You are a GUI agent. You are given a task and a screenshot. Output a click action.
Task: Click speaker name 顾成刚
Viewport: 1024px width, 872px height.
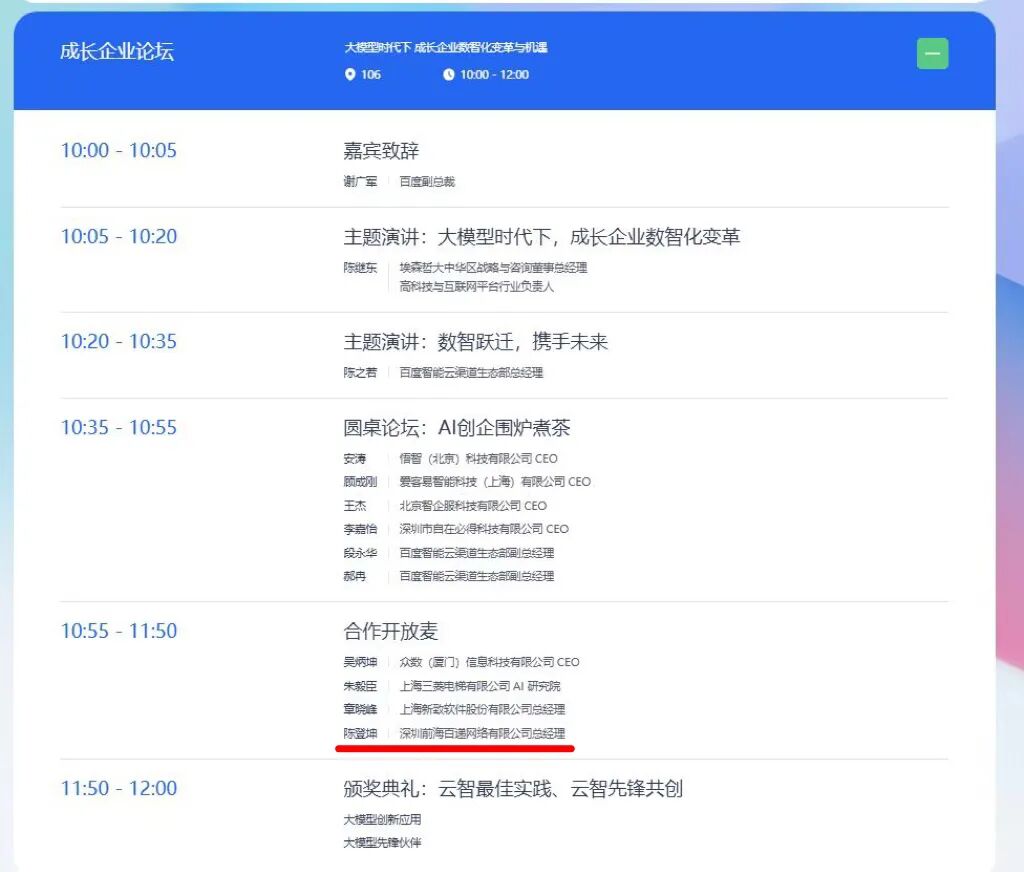pos(360,482)
